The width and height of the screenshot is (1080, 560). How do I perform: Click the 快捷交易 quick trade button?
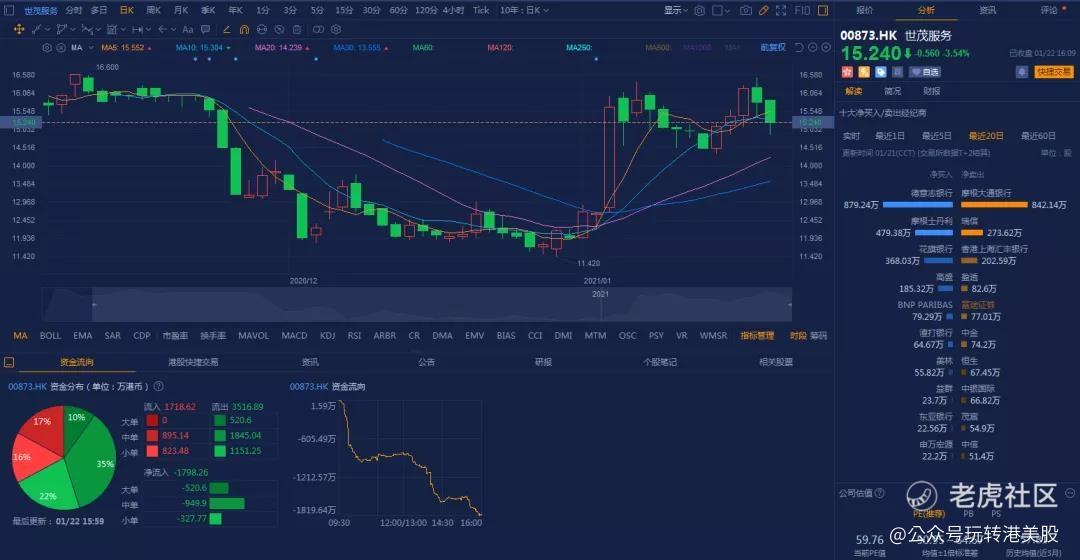(1054, 72)
